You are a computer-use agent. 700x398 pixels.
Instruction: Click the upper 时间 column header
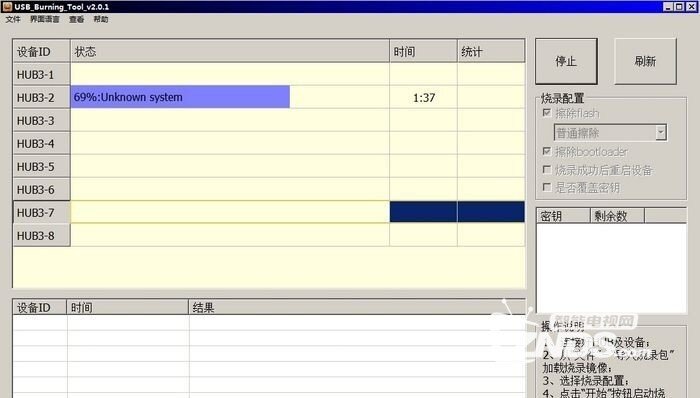(x=423, y=51)
